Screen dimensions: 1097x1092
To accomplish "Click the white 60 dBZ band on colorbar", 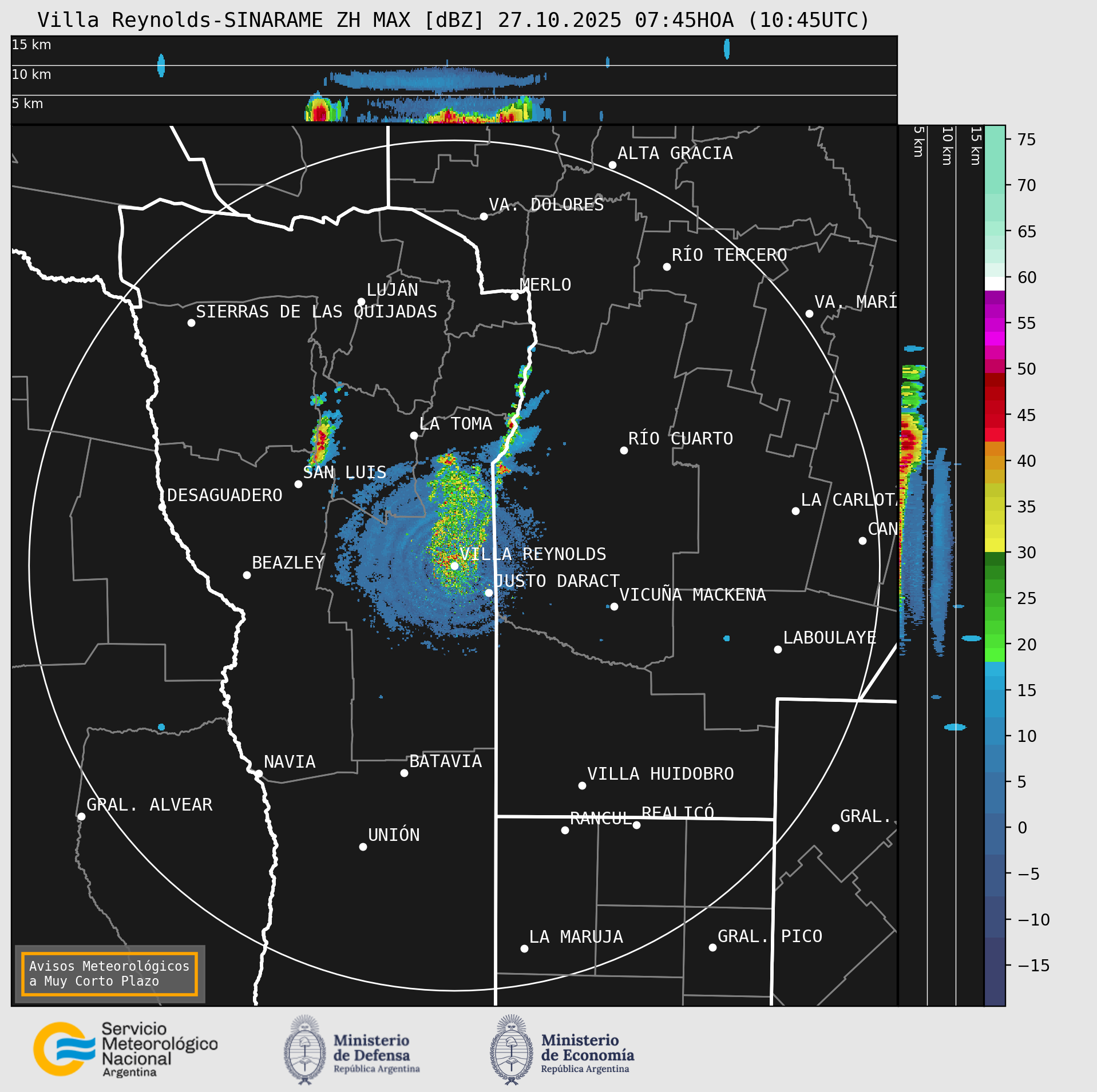I will (995, 284).
